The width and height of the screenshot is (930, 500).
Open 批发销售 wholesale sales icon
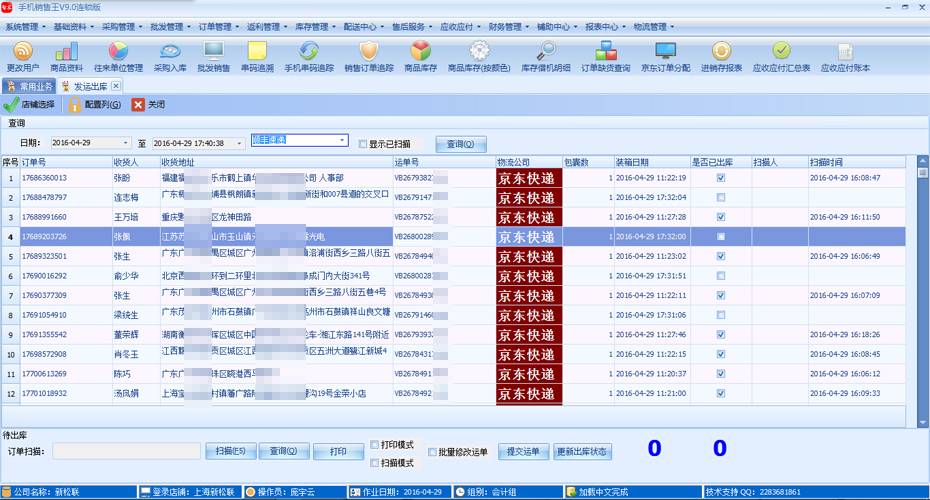click(x=214, y=57)
